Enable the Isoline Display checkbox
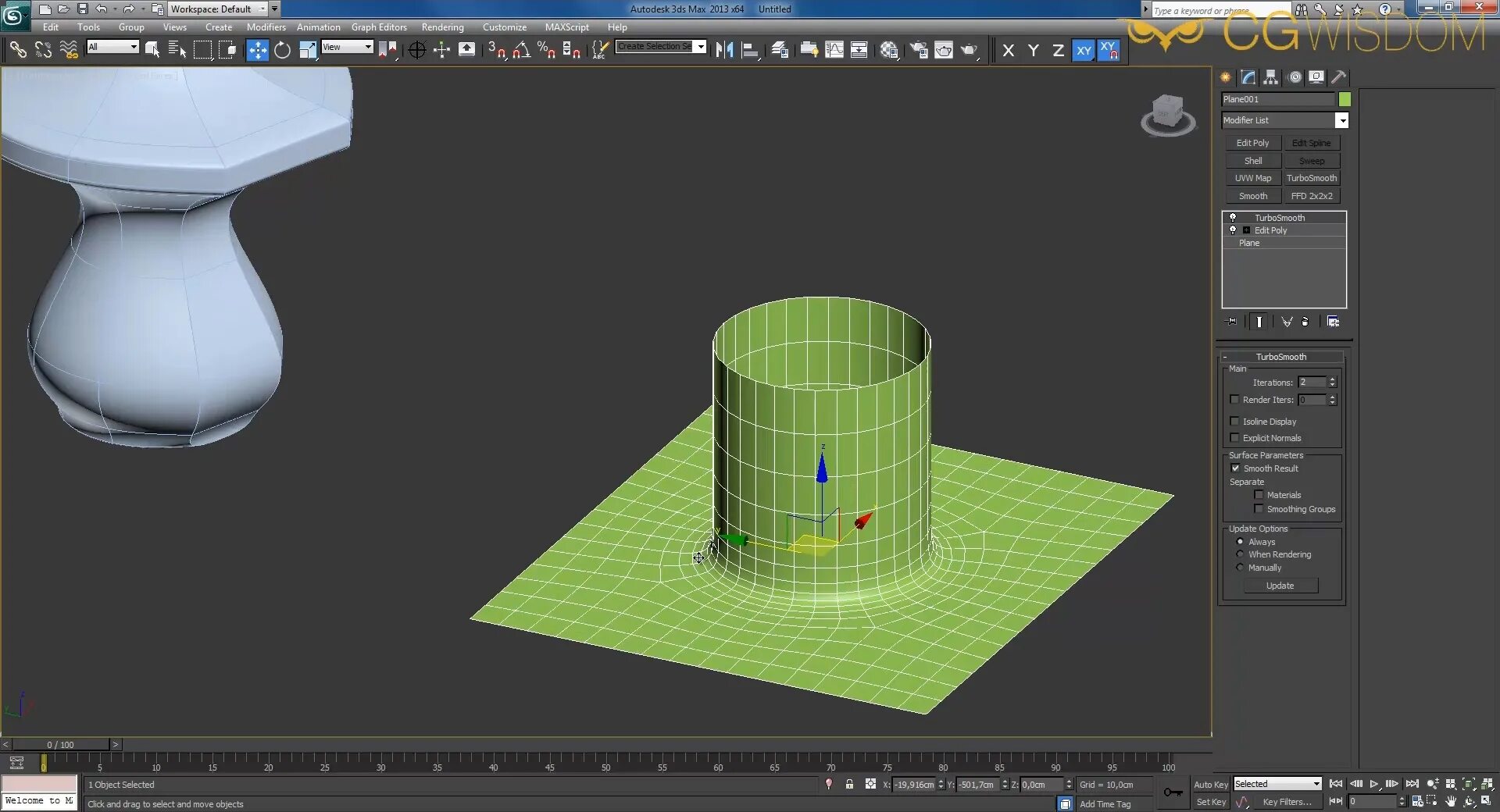The width and height of the screenshot is (1500, 812). click(x=1235, y=422)
